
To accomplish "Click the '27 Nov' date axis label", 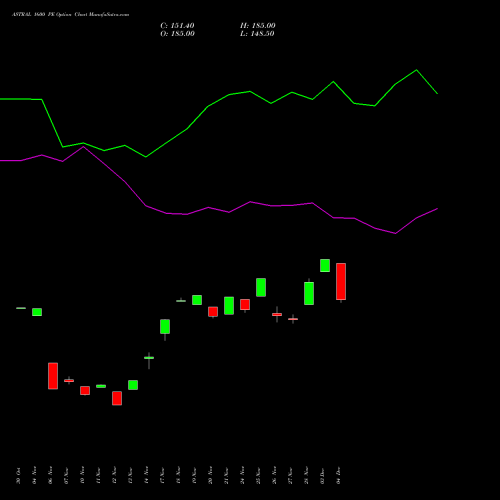I will (290, 475).
